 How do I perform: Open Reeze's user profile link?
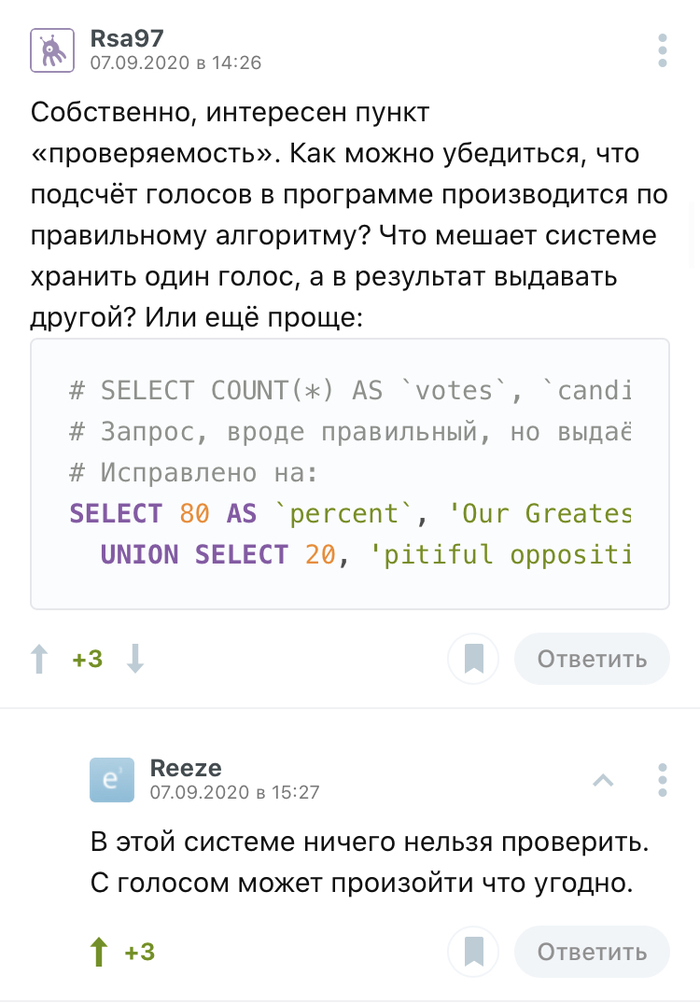[x=185, y=768]
